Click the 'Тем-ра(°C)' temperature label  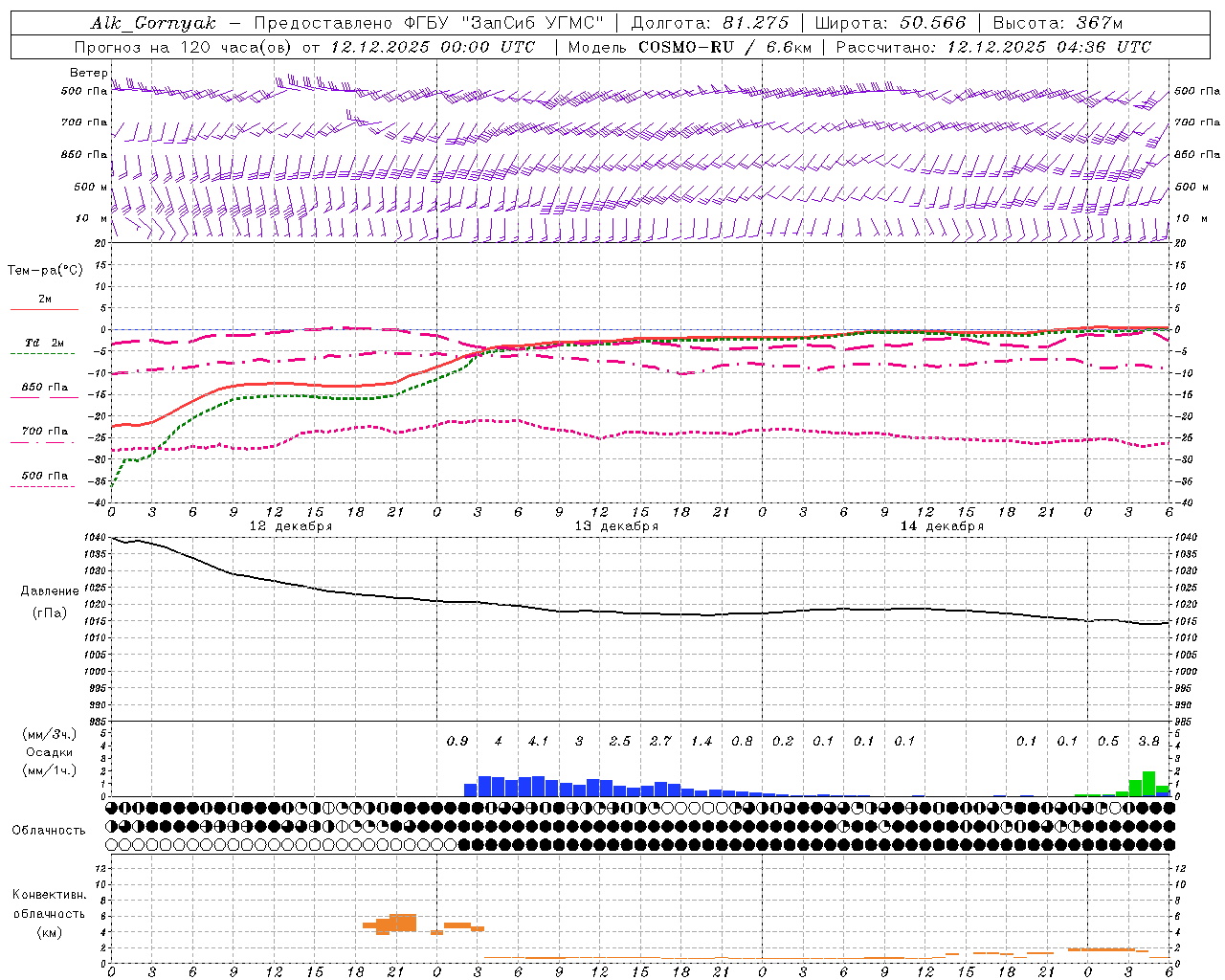[x=45, y=271]
